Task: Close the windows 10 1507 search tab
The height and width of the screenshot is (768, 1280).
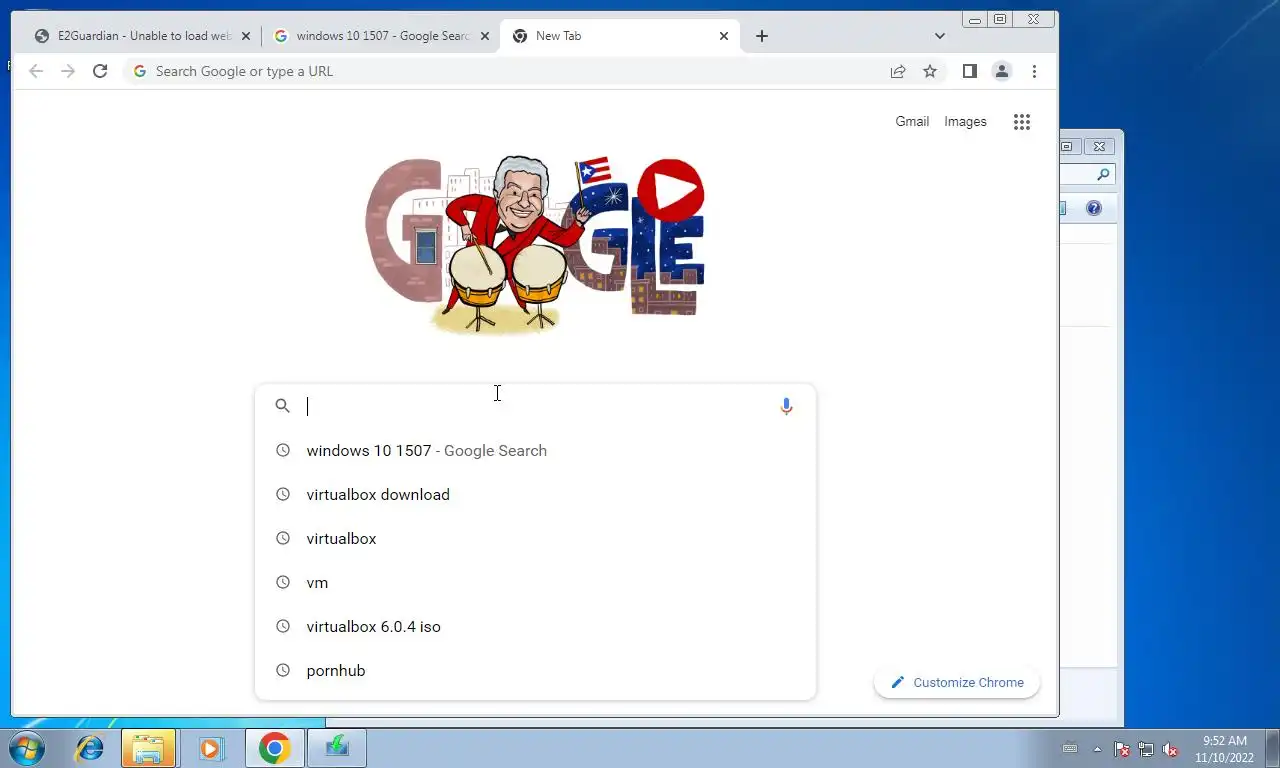Action: (x=485, y=36)
